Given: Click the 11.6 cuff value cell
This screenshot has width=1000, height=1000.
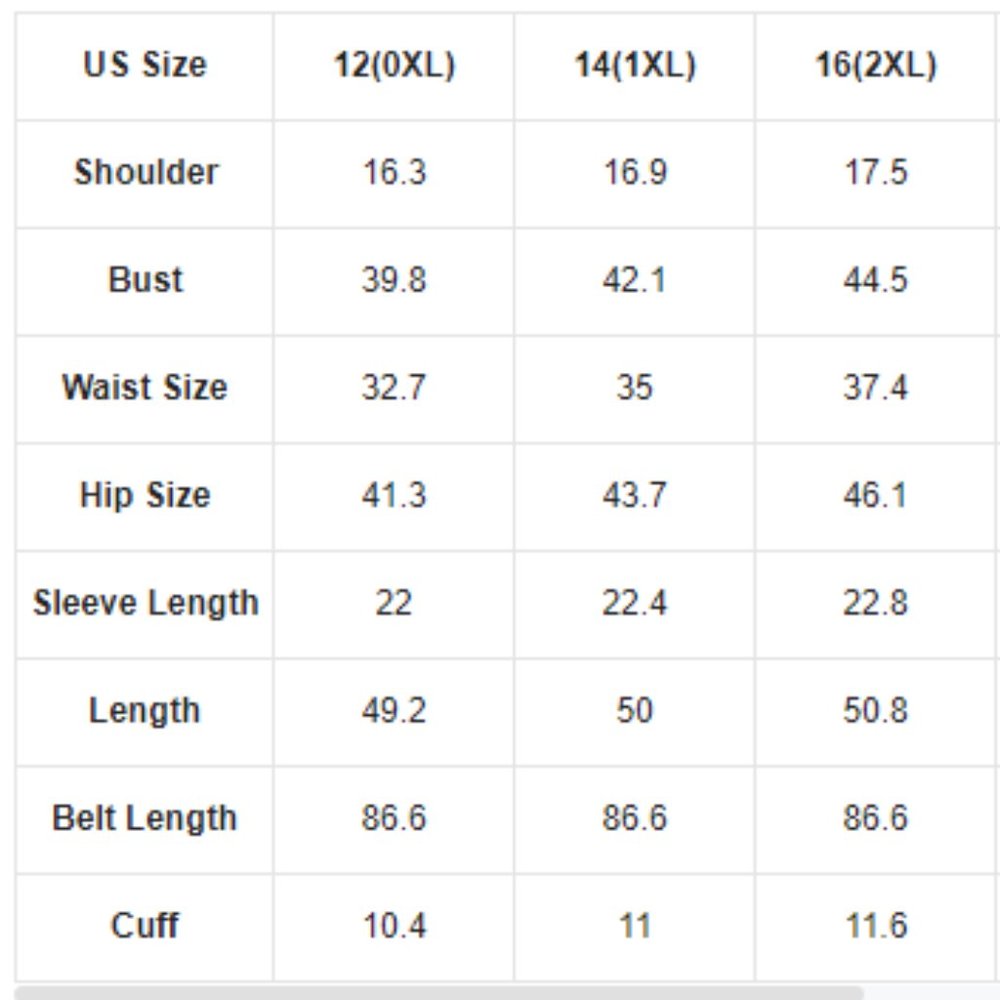Looking at the screenshot, I should [x=875, y=925].
